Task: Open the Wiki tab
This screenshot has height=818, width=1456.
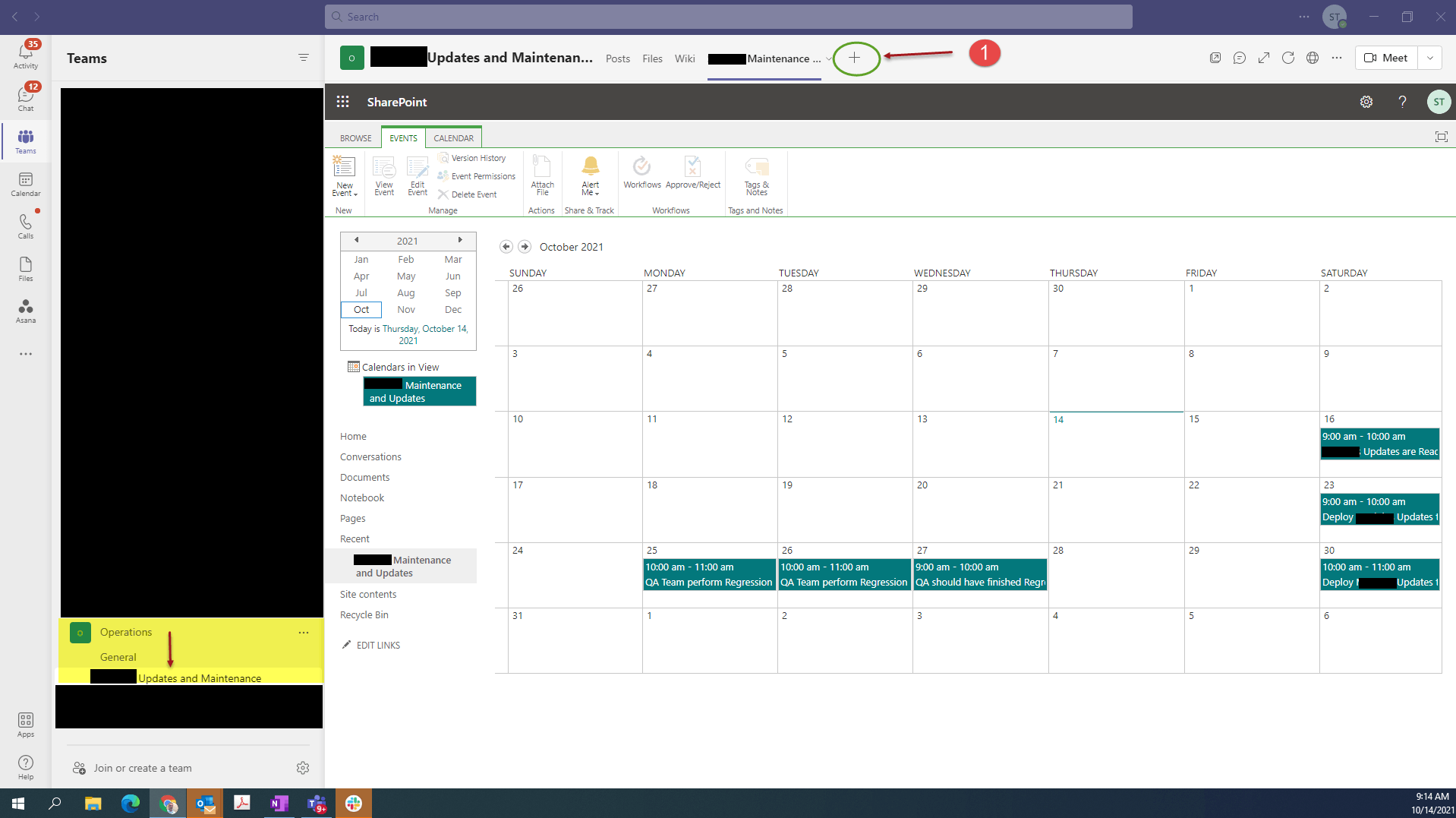Action: tap(685, 58)
